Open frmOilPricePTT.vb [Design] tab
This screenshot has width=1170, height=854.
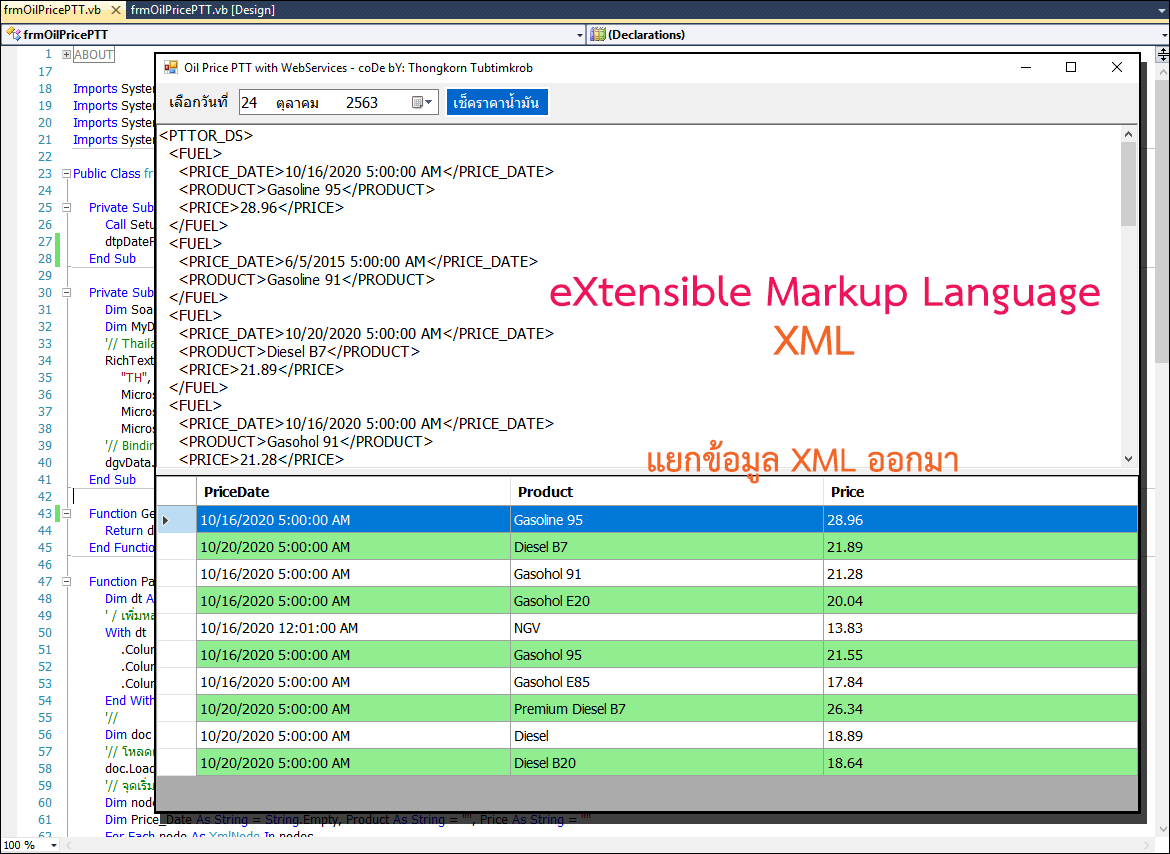pyautogui.click(x=202, y=10)
